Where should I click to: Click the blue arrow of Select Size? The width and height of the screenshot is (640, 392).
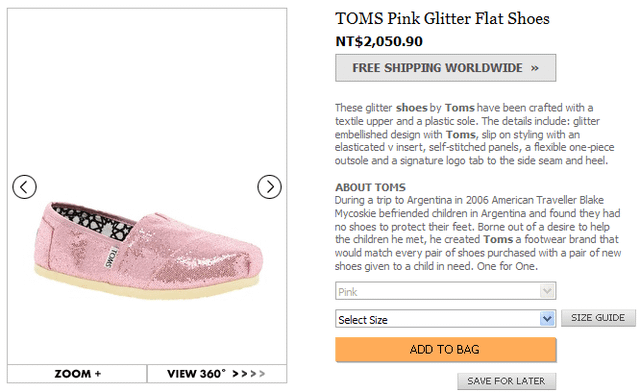tap(547, 319)
